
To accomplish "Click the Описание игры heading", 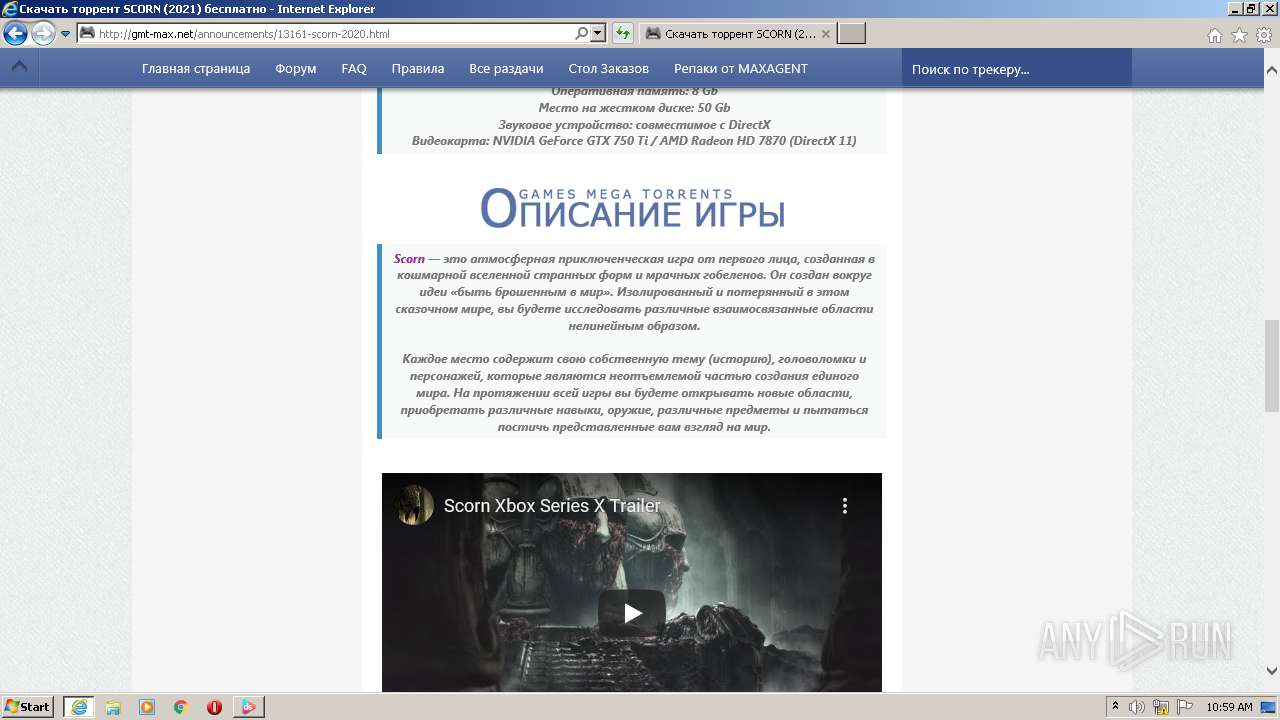I will (632, 208).
